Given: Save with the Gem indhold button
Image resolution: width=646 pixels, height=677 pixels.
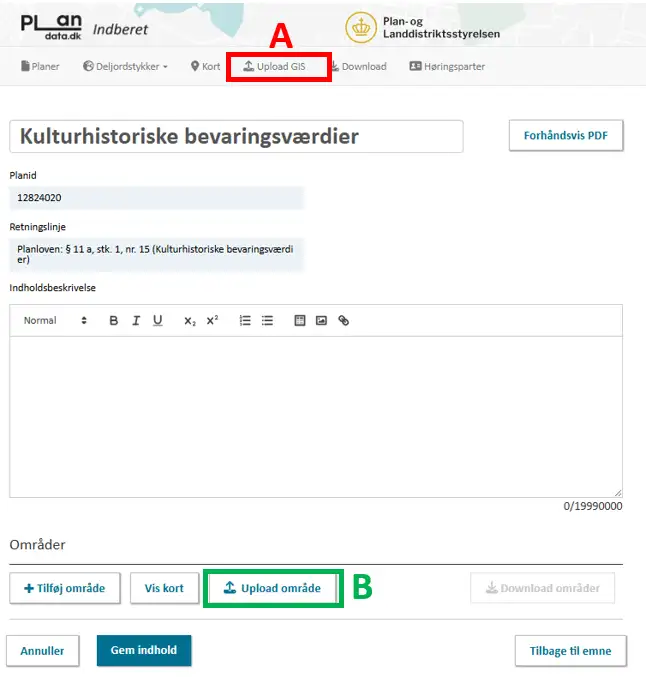Looking at the screenshot, I should coord(144,650).
